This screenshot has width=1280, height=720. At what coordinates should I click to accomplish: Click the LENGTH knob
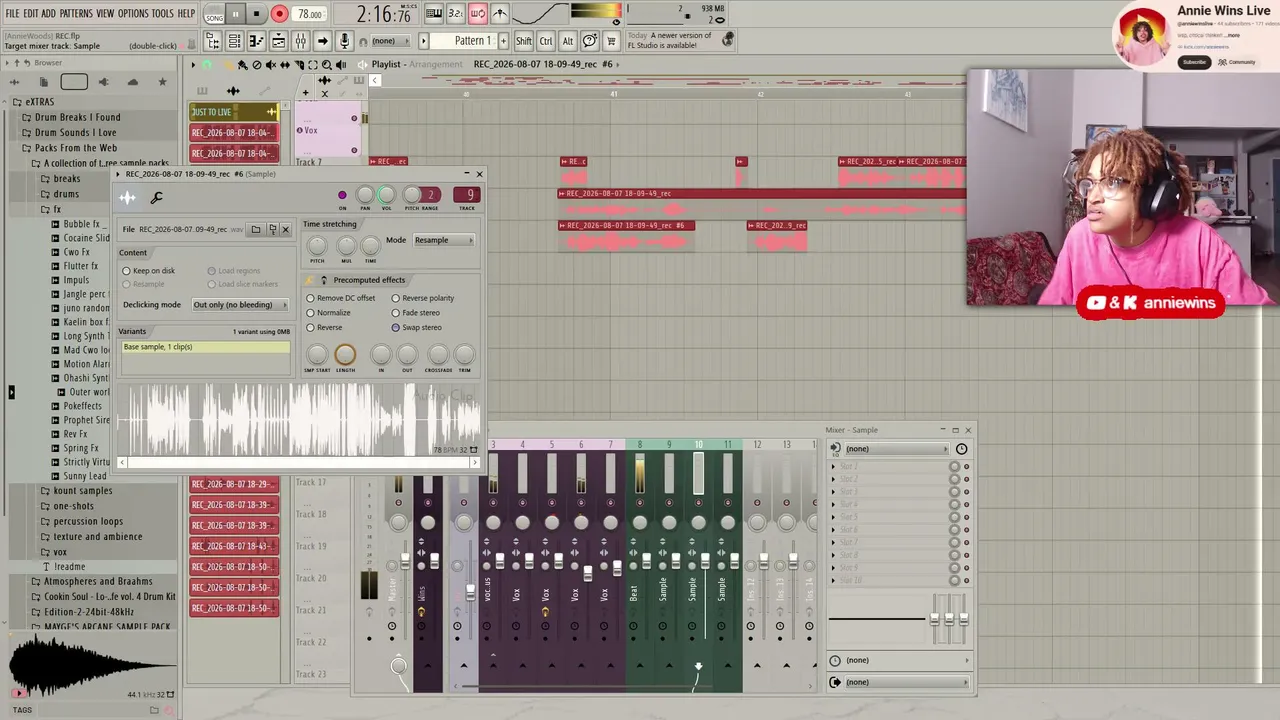(x=345, y=354)
